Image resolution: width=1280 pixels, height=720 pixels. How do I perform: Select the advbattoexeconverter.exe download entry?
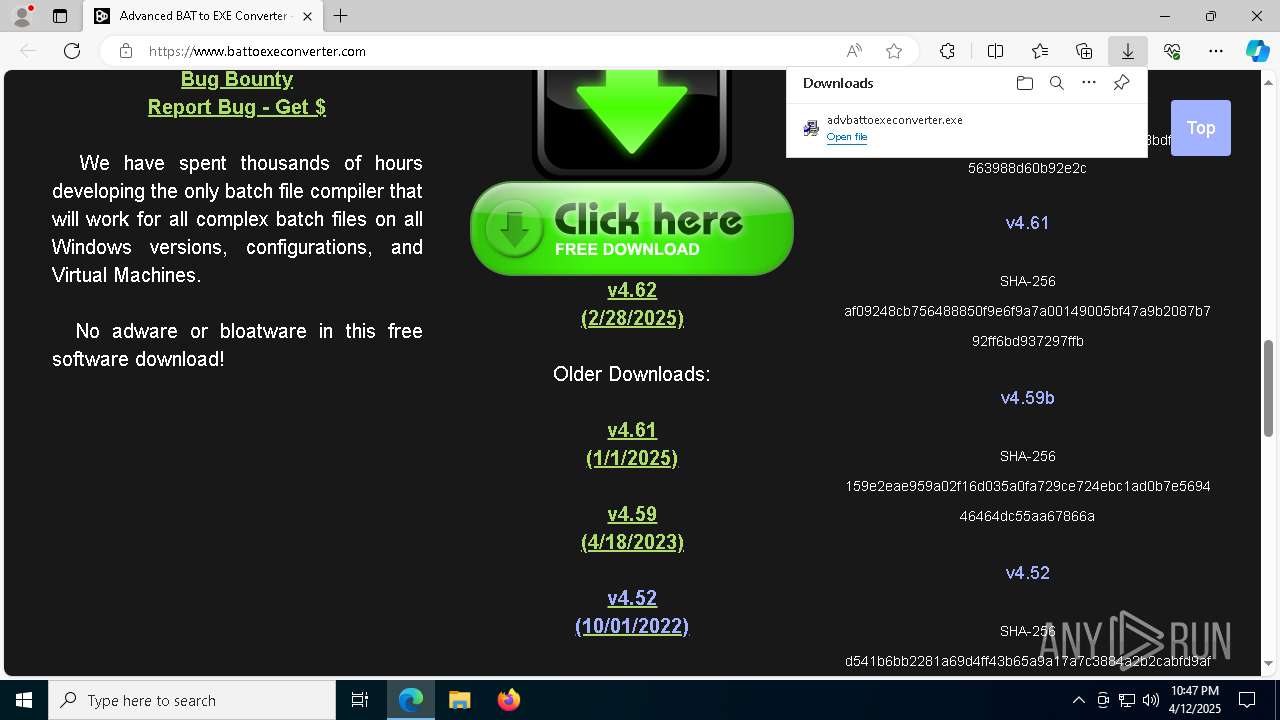coord(966,128)
